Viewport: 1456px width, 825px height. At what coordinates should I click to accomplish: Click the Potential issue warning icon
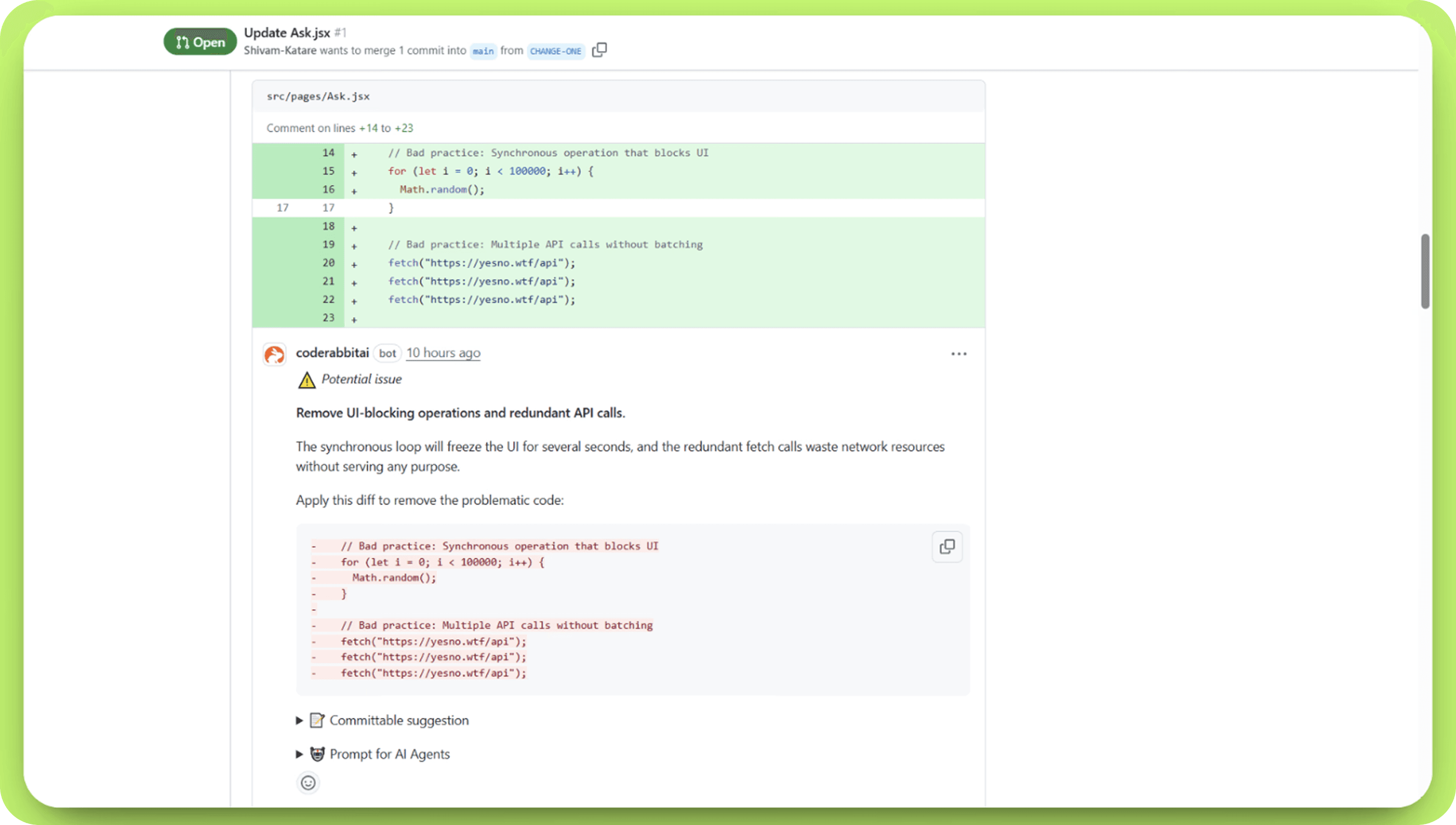pos(307,380)
